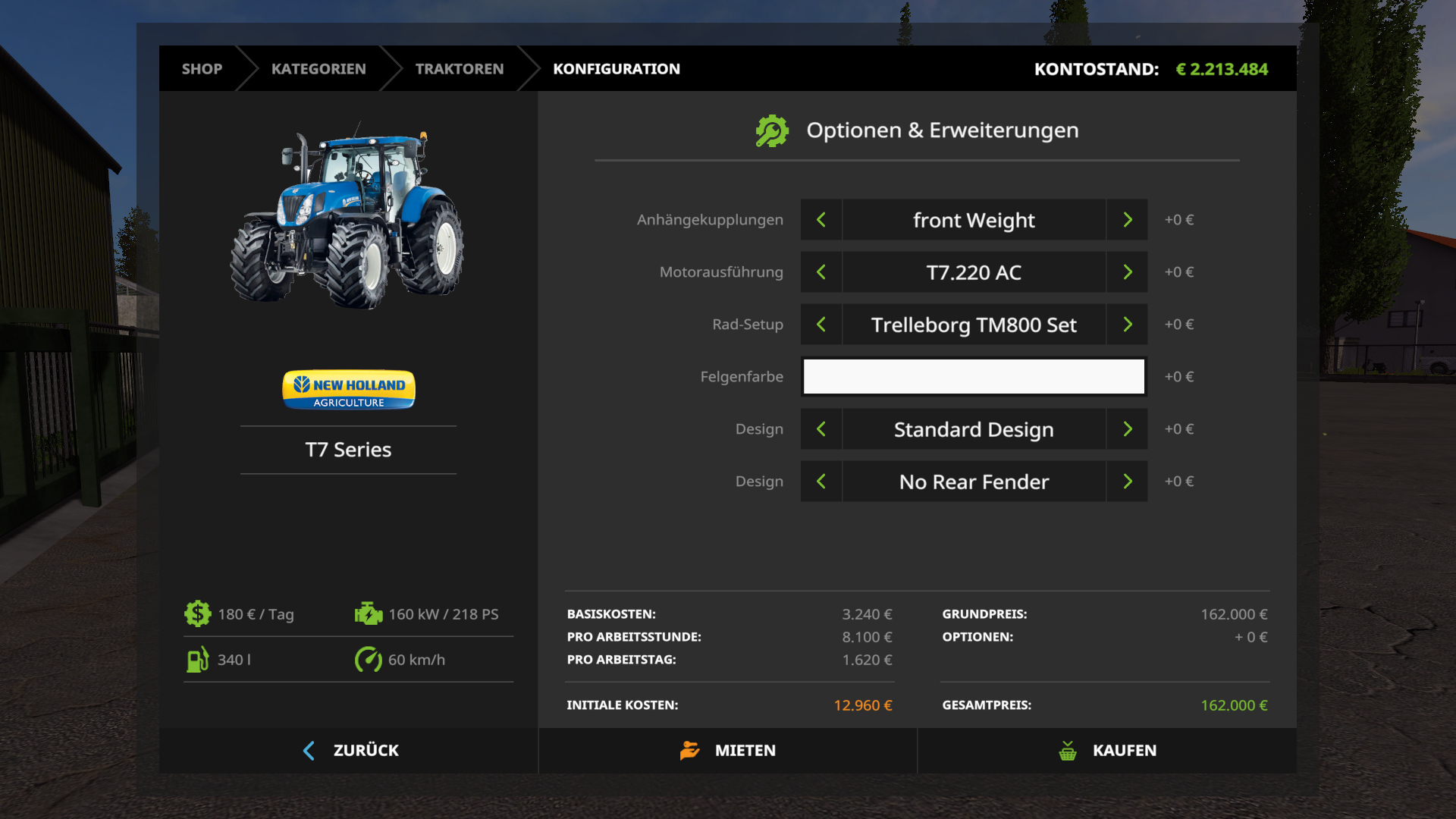Click the Felgenfarbe label
This screenshot has width=1456, height=819.
[x=742, y=377]
